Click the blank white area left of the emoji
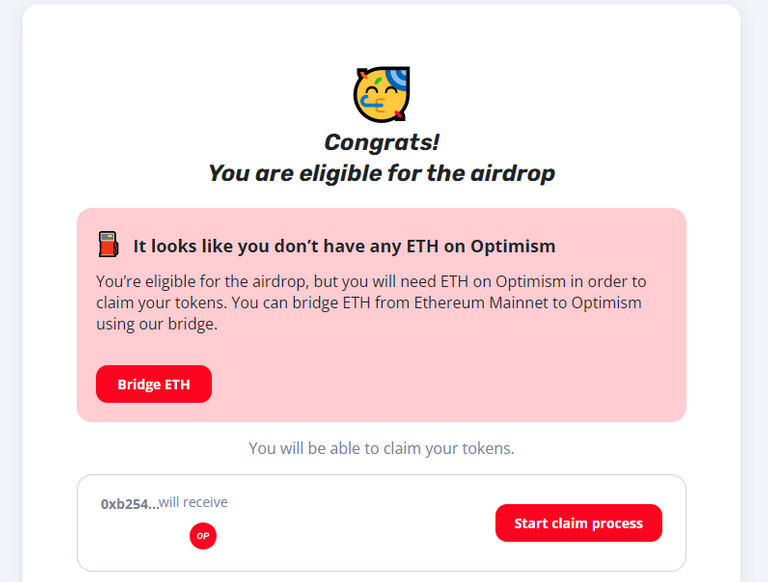 [200, 95]
